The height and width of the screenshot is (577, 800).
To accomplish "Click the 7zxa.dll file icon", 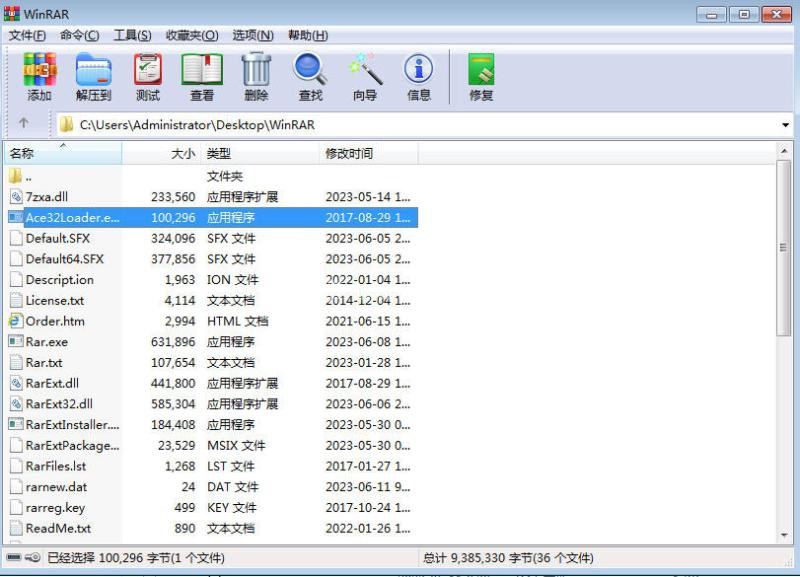I will coord(16,197).
